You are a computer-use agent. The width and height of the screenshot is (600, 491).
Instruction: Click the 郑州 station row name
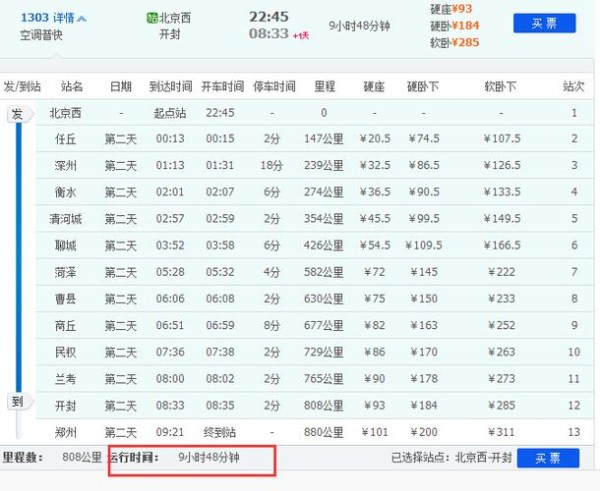pyautogui.click(x=65, y=432)
